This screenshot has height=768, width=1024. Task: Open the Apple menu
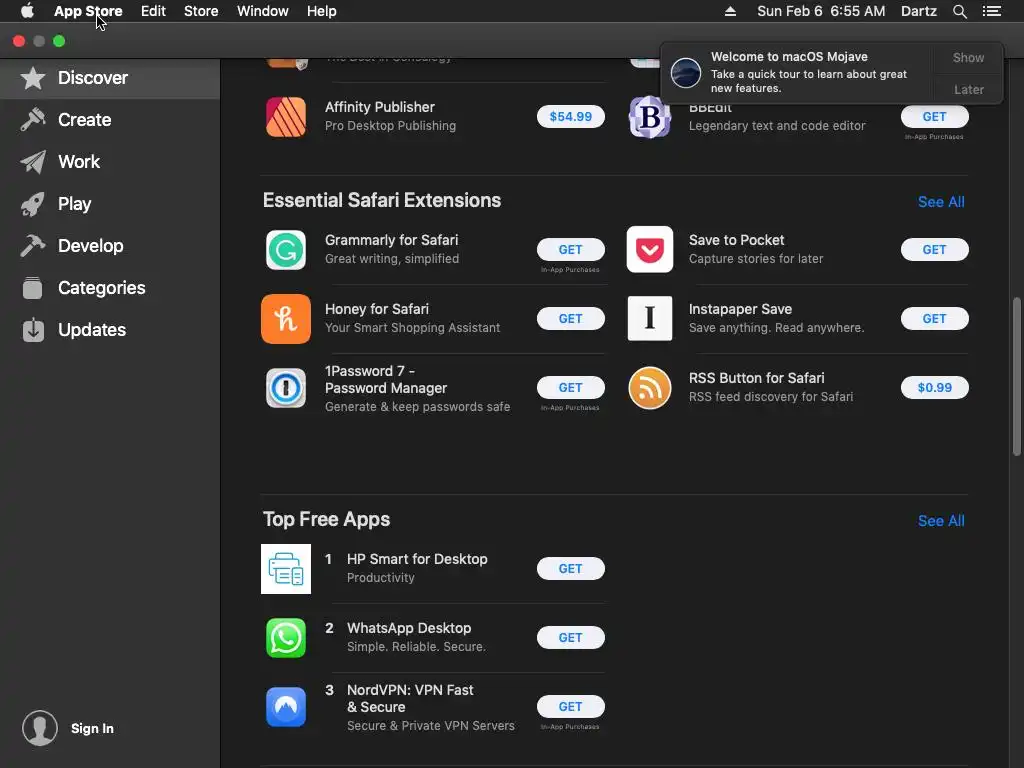coord(27,11)
